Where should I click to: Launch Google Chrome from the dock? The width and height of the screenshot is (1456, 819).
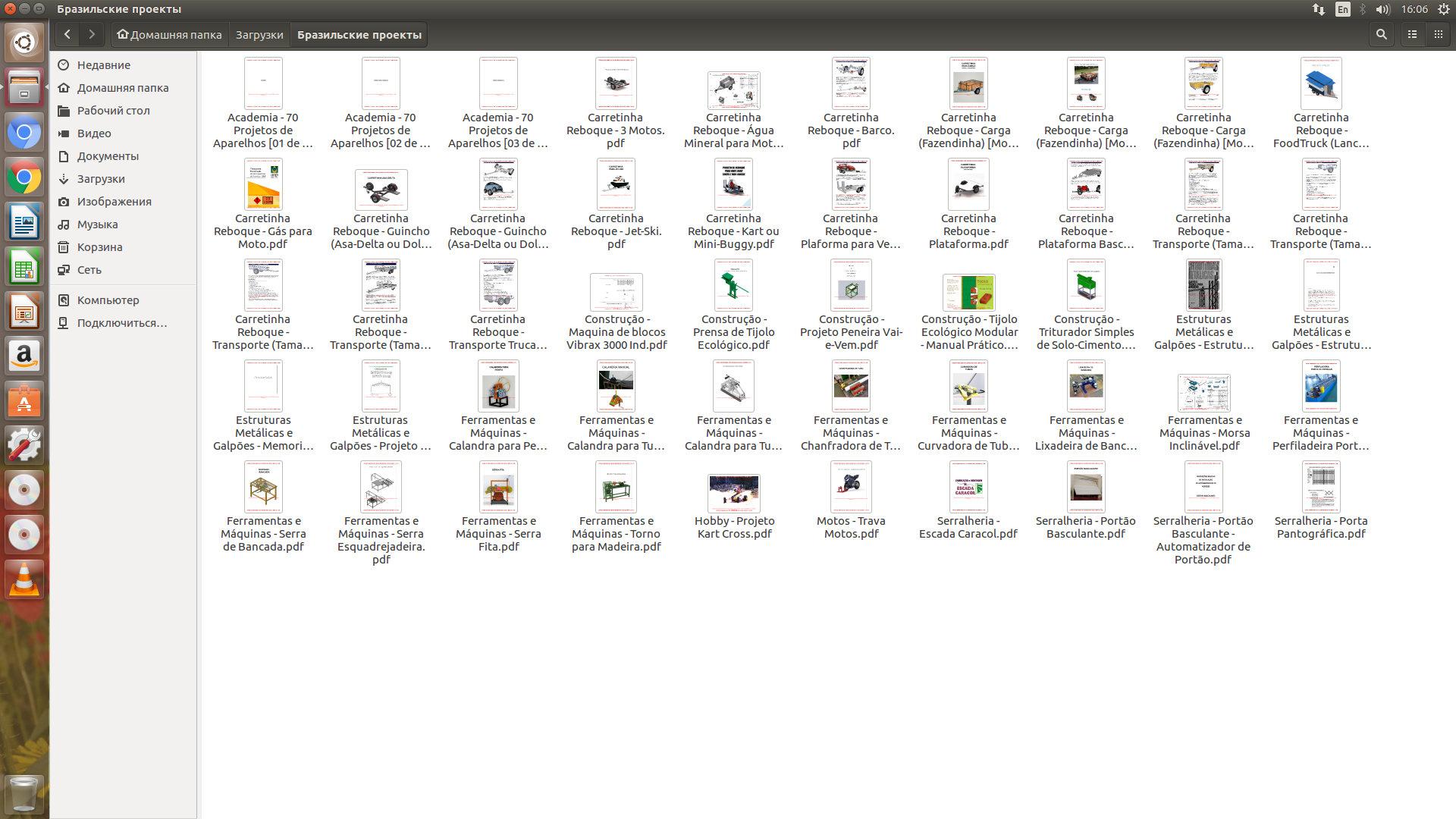(x=24, y=178)
